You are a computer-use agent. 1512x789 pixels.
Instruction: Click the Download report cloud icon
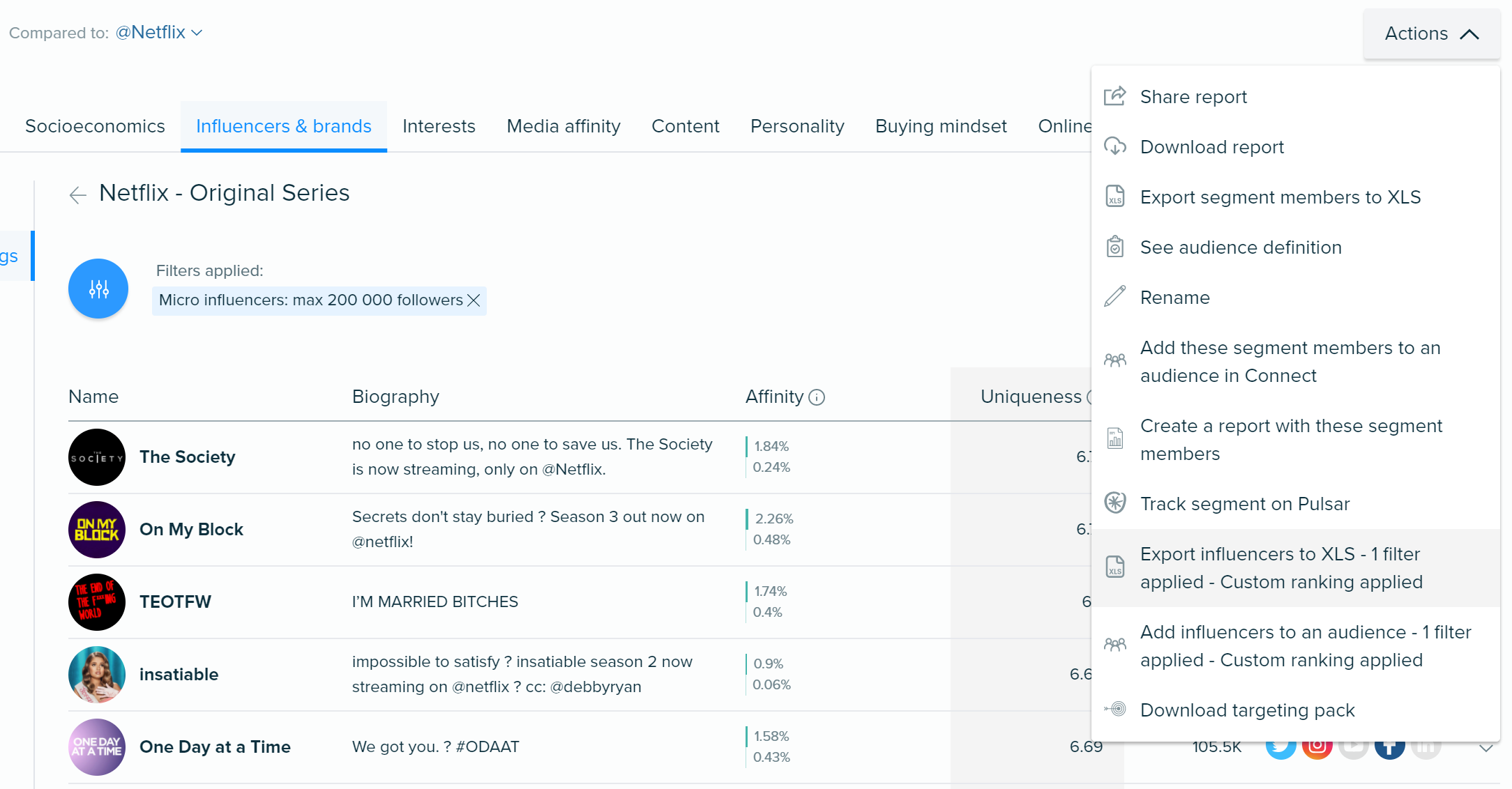pyautogui.click(x=1115, y=146)
